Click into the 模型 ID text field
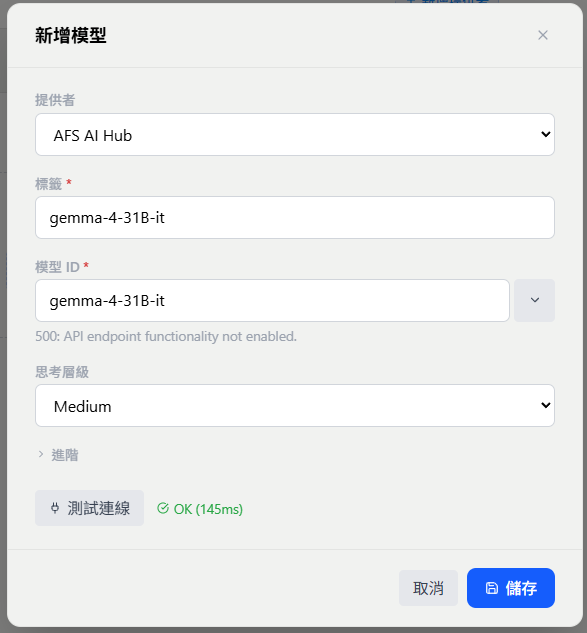The height and width of the screenshot is (633, 587). tap(272, 300)
